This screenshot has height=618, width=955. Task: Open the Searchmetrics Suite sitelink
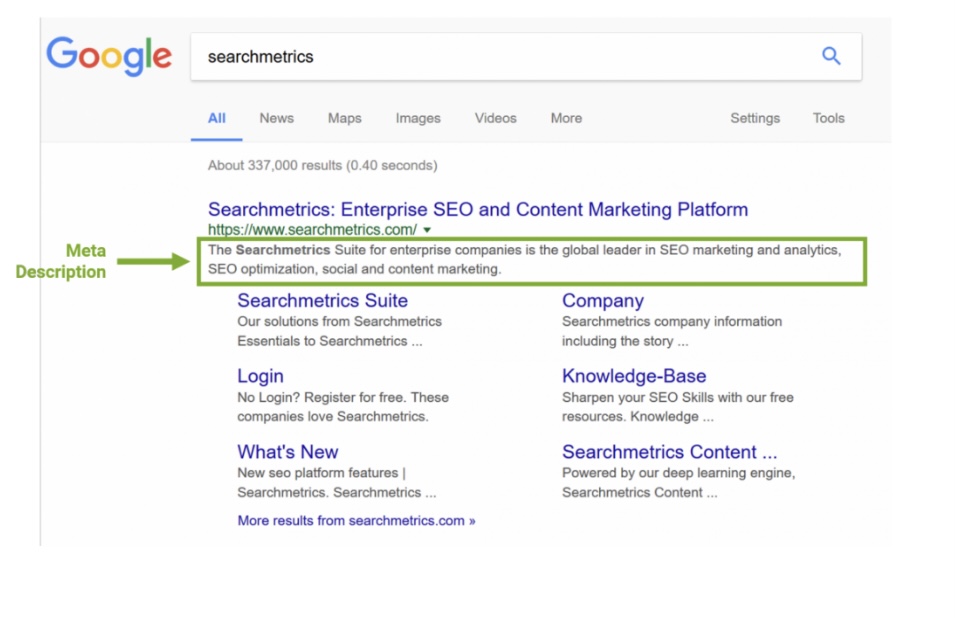(322, 301)
